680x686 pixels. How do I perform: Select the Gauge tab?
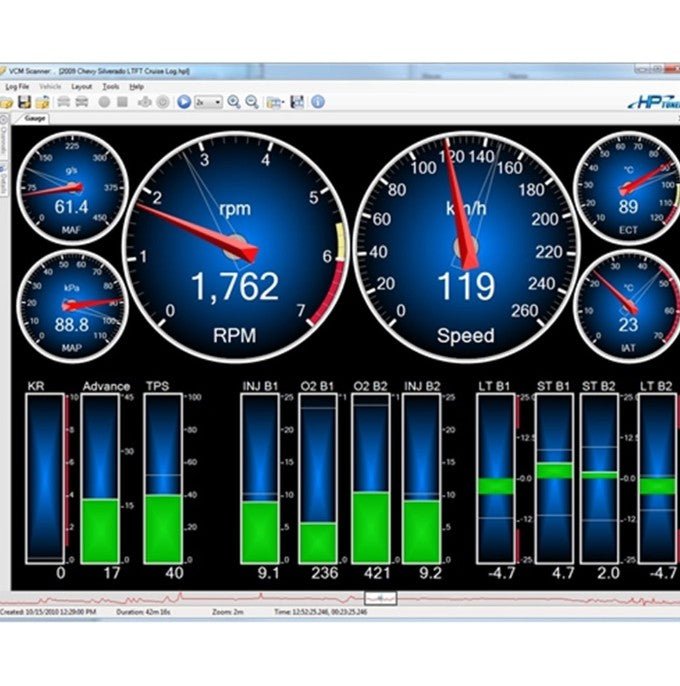[33, 118]
